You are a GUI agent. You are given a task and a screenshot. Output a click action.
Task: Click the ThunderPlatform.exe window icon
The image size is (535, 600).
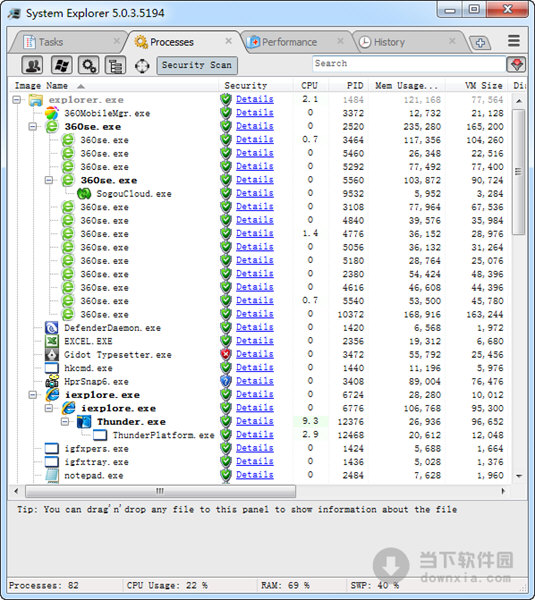[x=100, y=435]
